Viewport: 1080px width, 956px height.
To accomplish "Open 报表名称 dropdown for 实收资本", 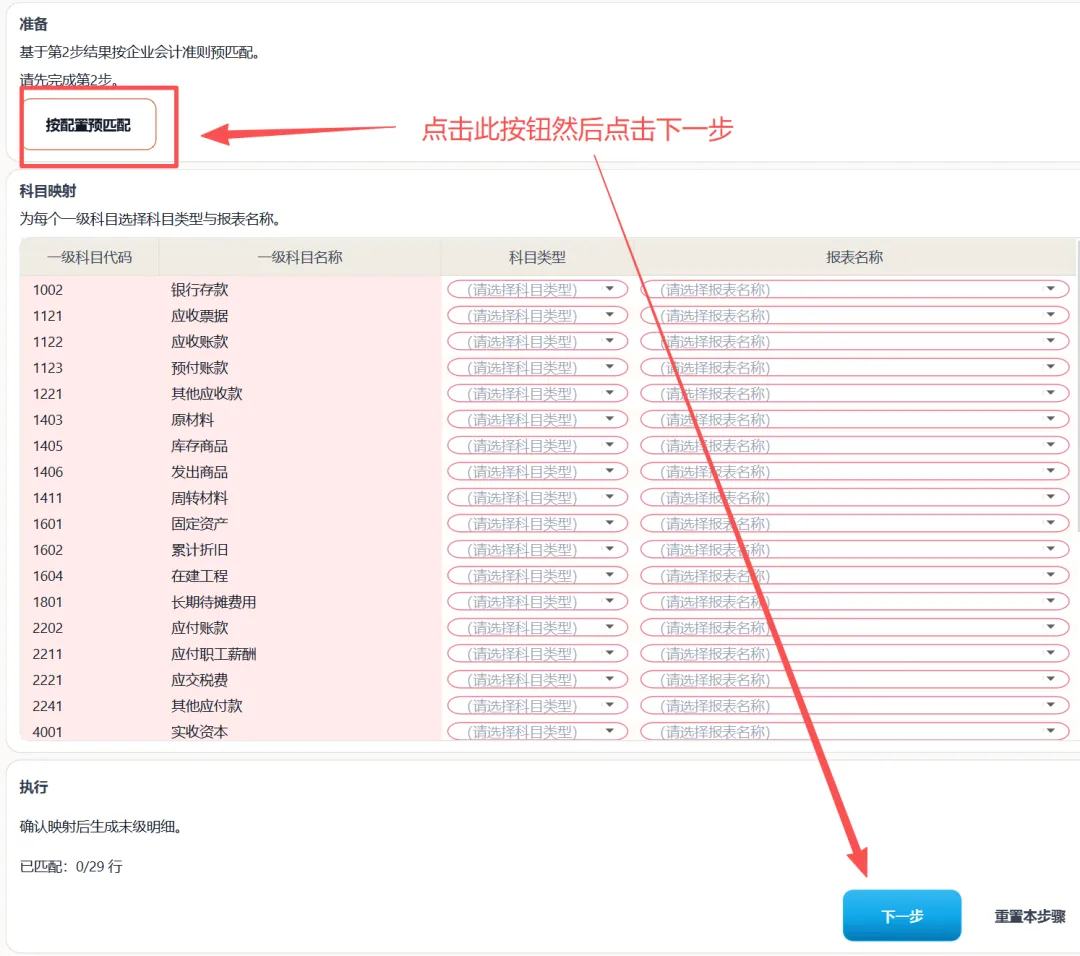I will pyautogui.click(x=854, y=731).
